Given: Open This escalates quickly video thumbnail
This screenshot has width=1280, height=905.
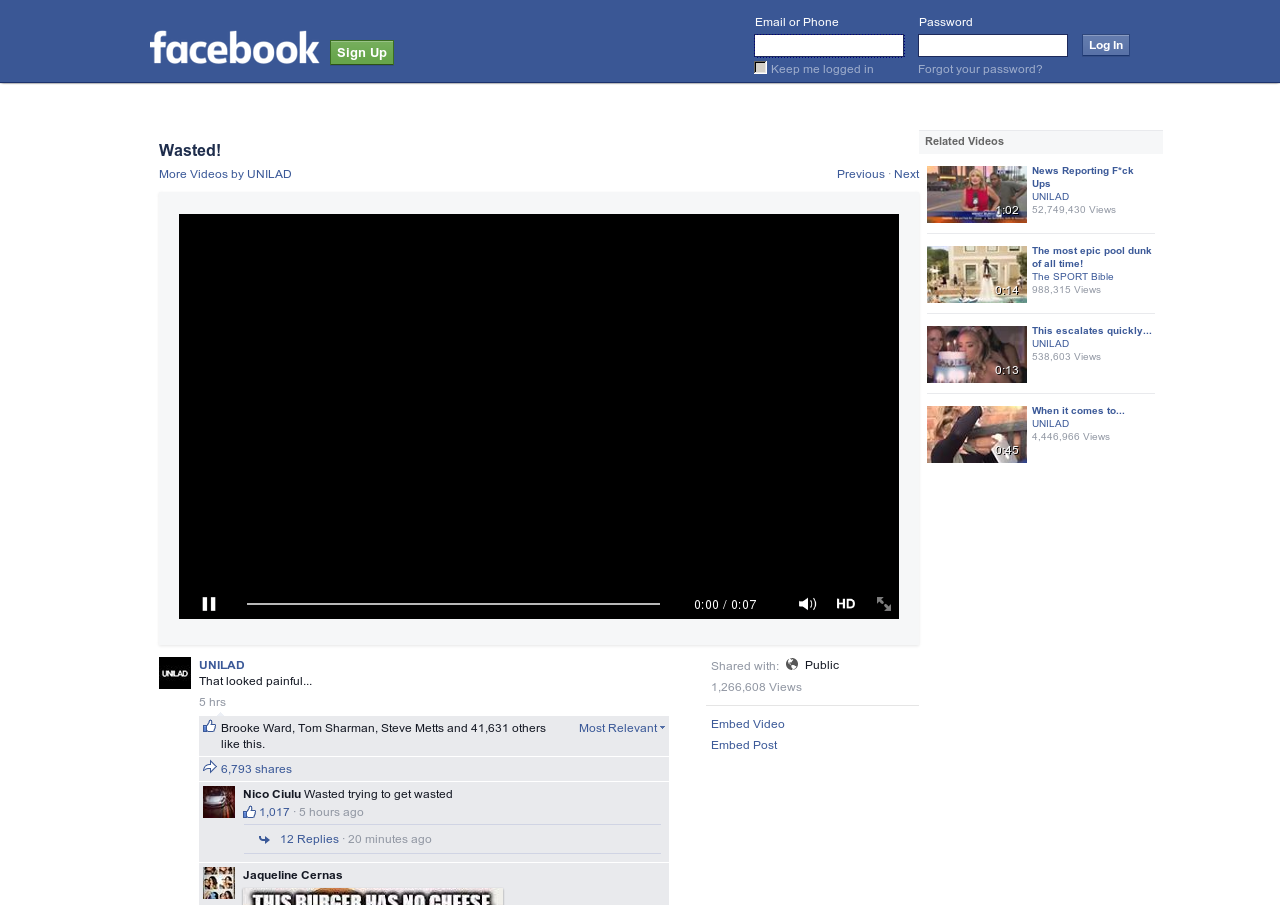Looking at the screenshot, I should [x=977, y=354].
